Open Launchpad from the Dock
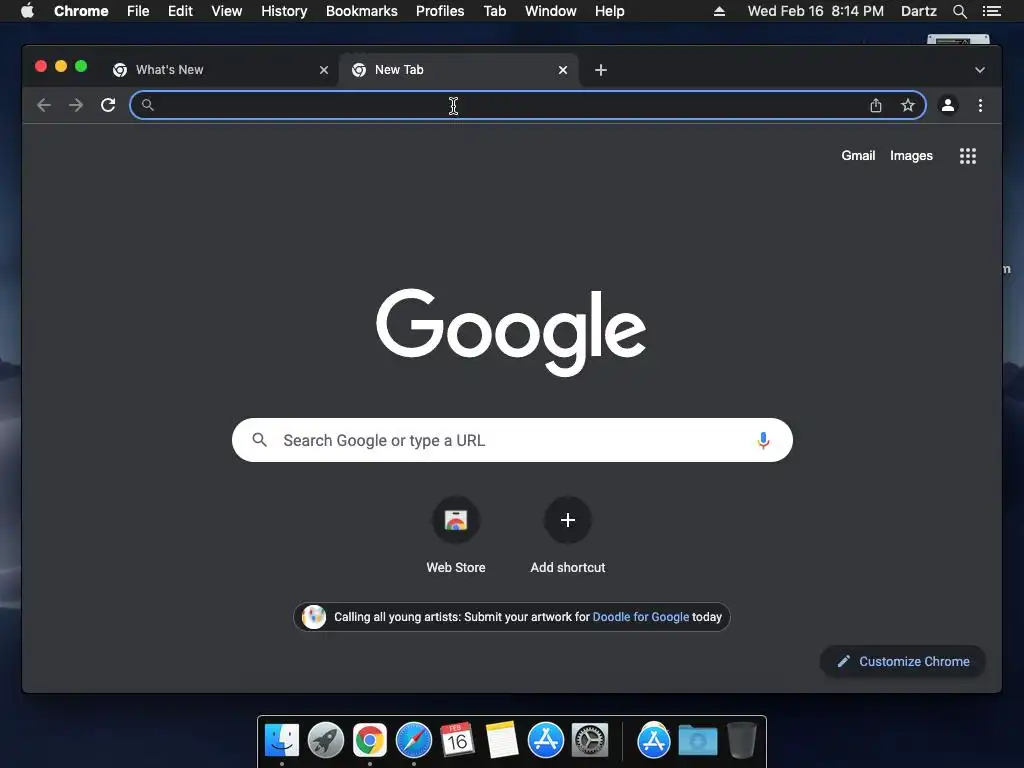The image size is (1024, 768). pos(326,741)
